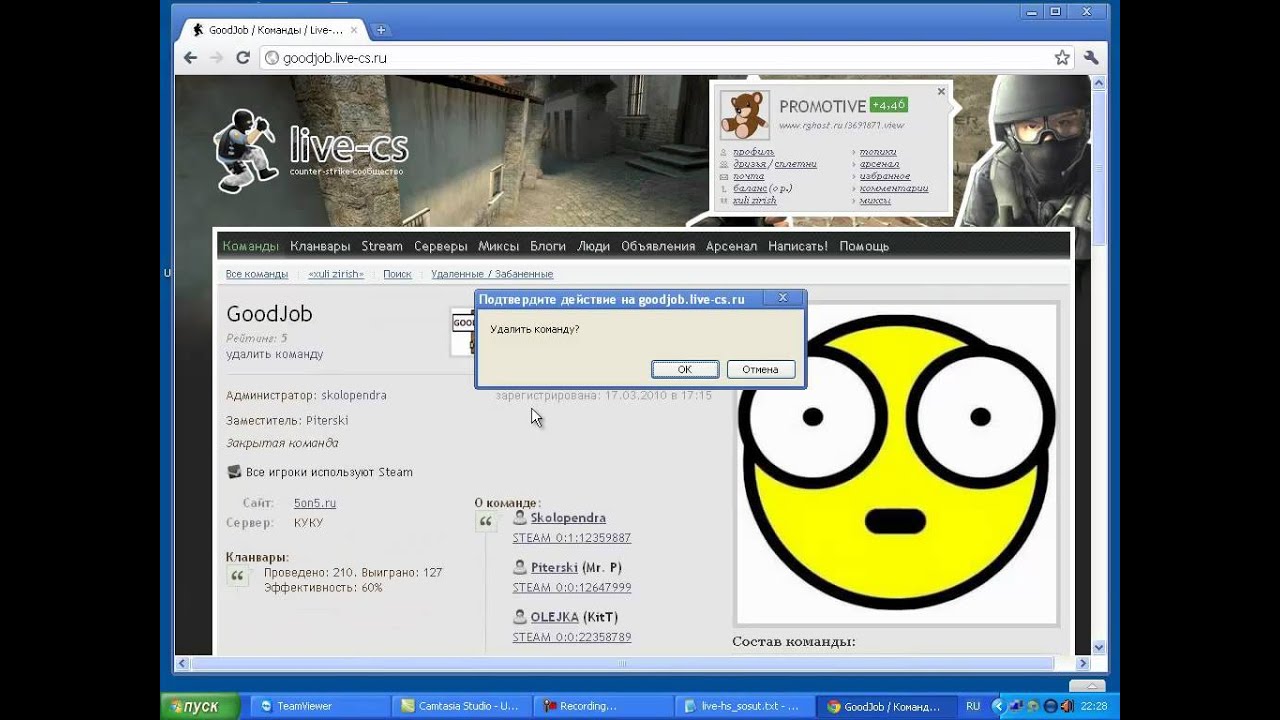Click the teddy bear avatar

744,114
